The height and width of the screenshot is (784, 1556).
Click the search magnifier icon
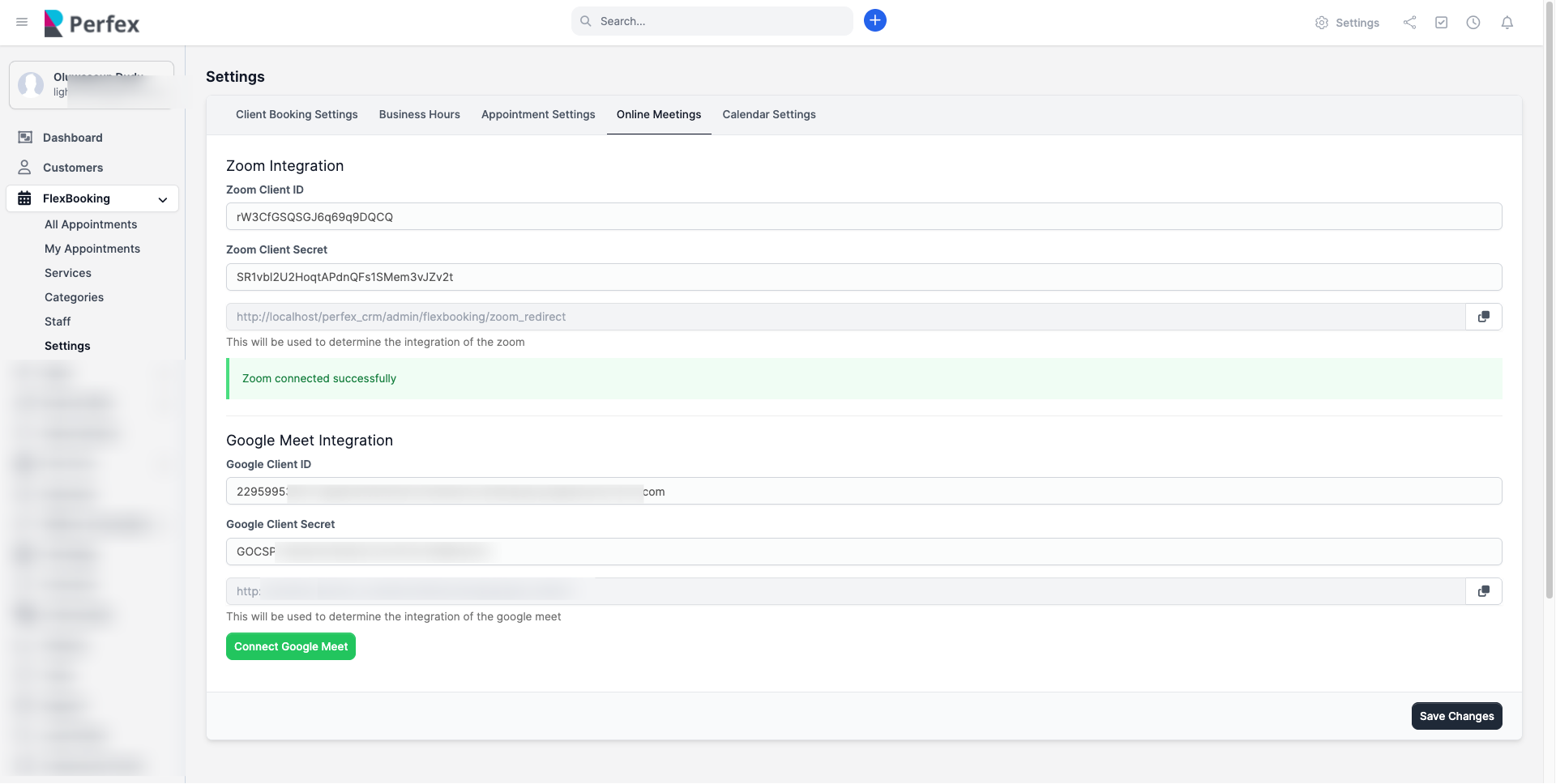586,21
